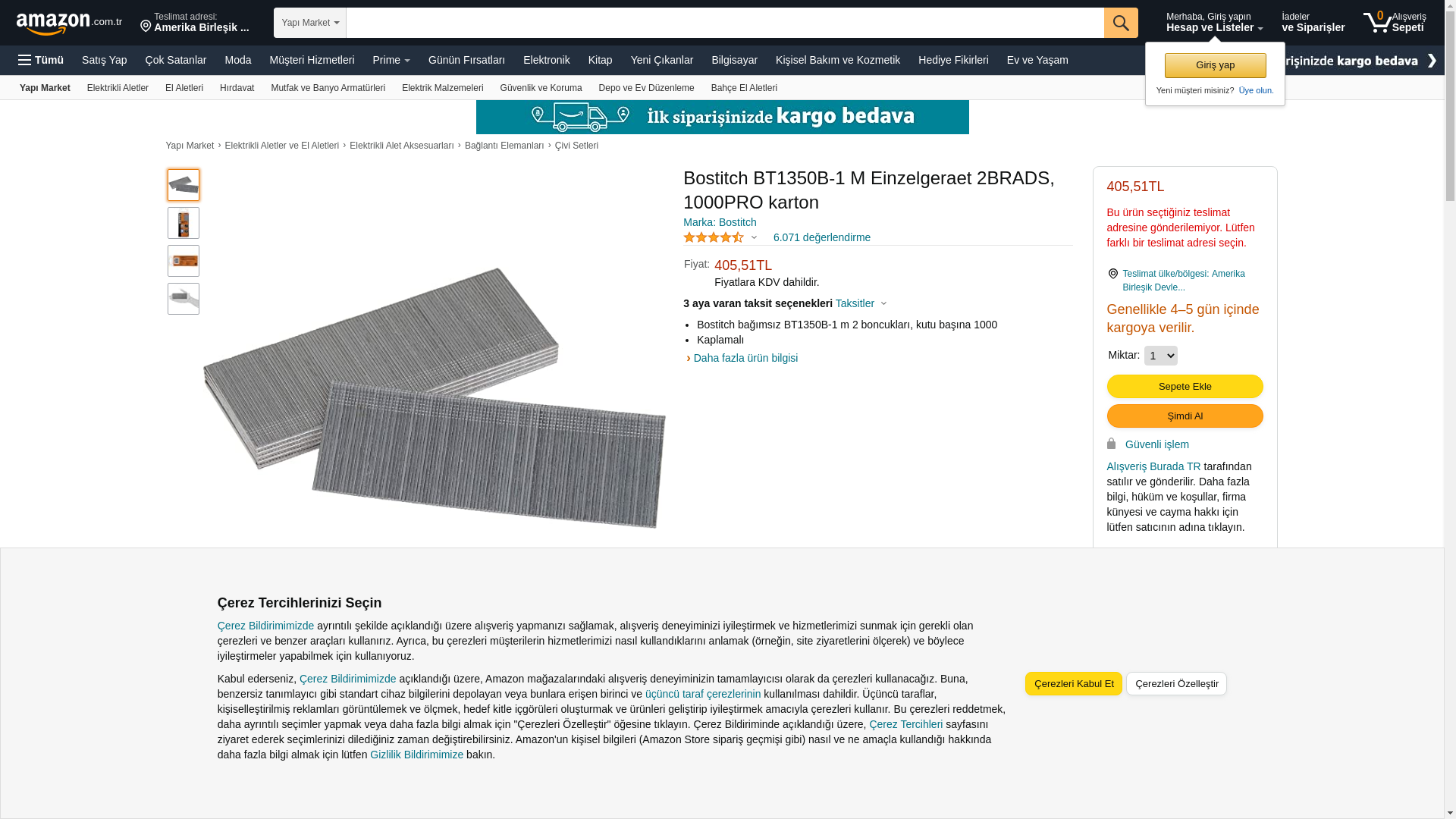Select the El Aletleri subcategory tab
This screenshot has width=1456, height=819.
click(184, 88)
